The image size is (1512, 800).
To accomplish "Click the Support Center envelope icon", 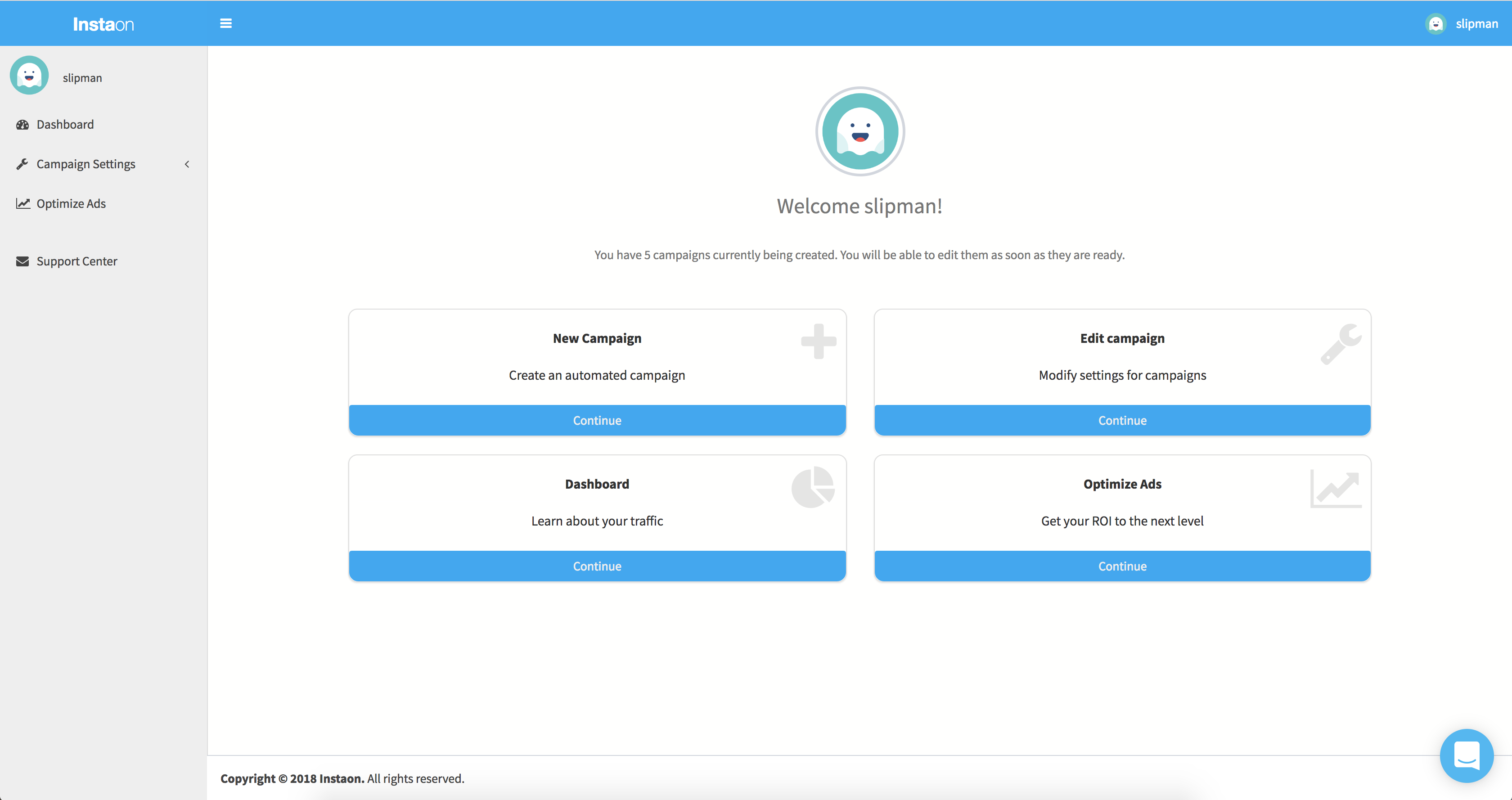I will click(x=22, y=261).
